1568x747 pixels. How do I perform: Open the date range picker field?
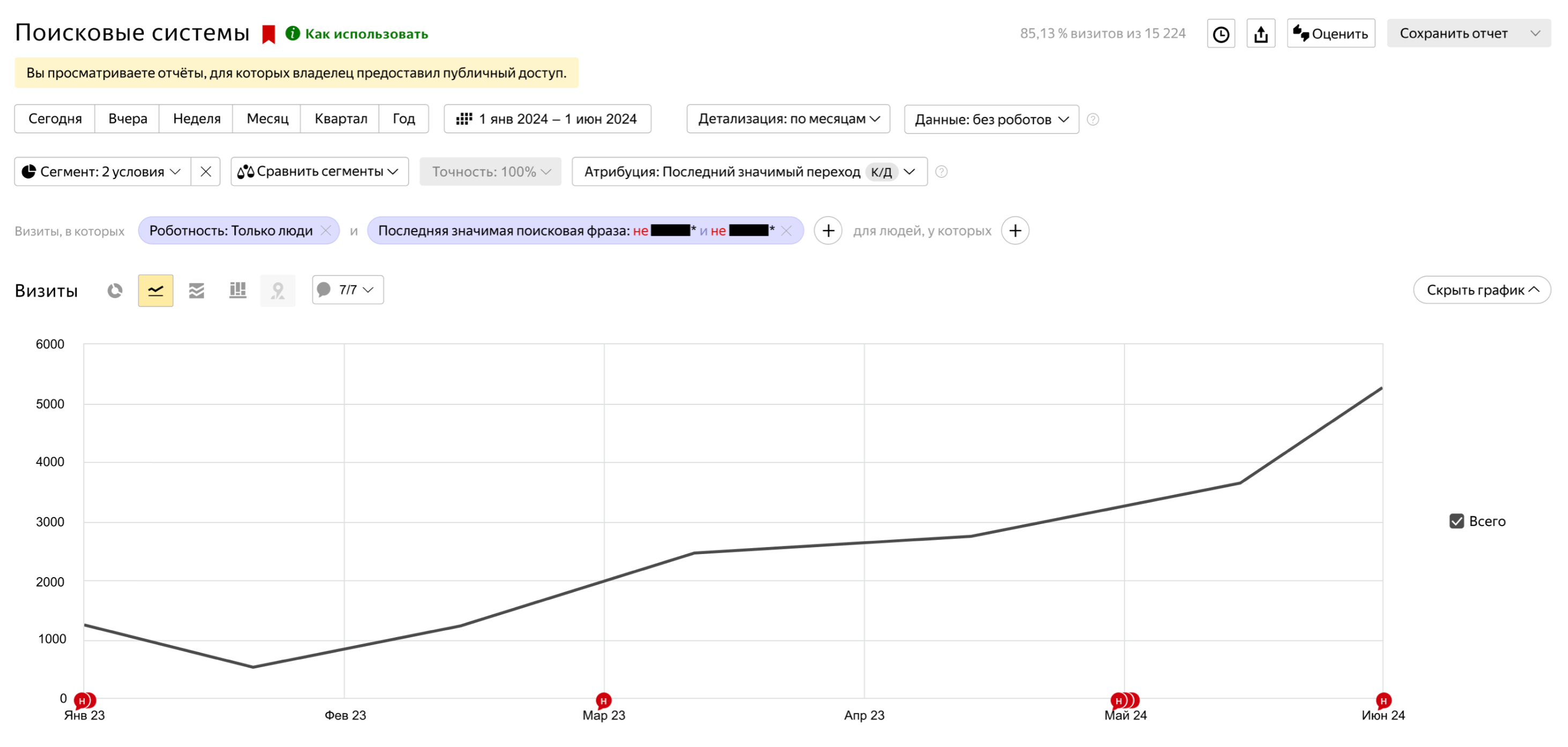[x=547, y=119]
